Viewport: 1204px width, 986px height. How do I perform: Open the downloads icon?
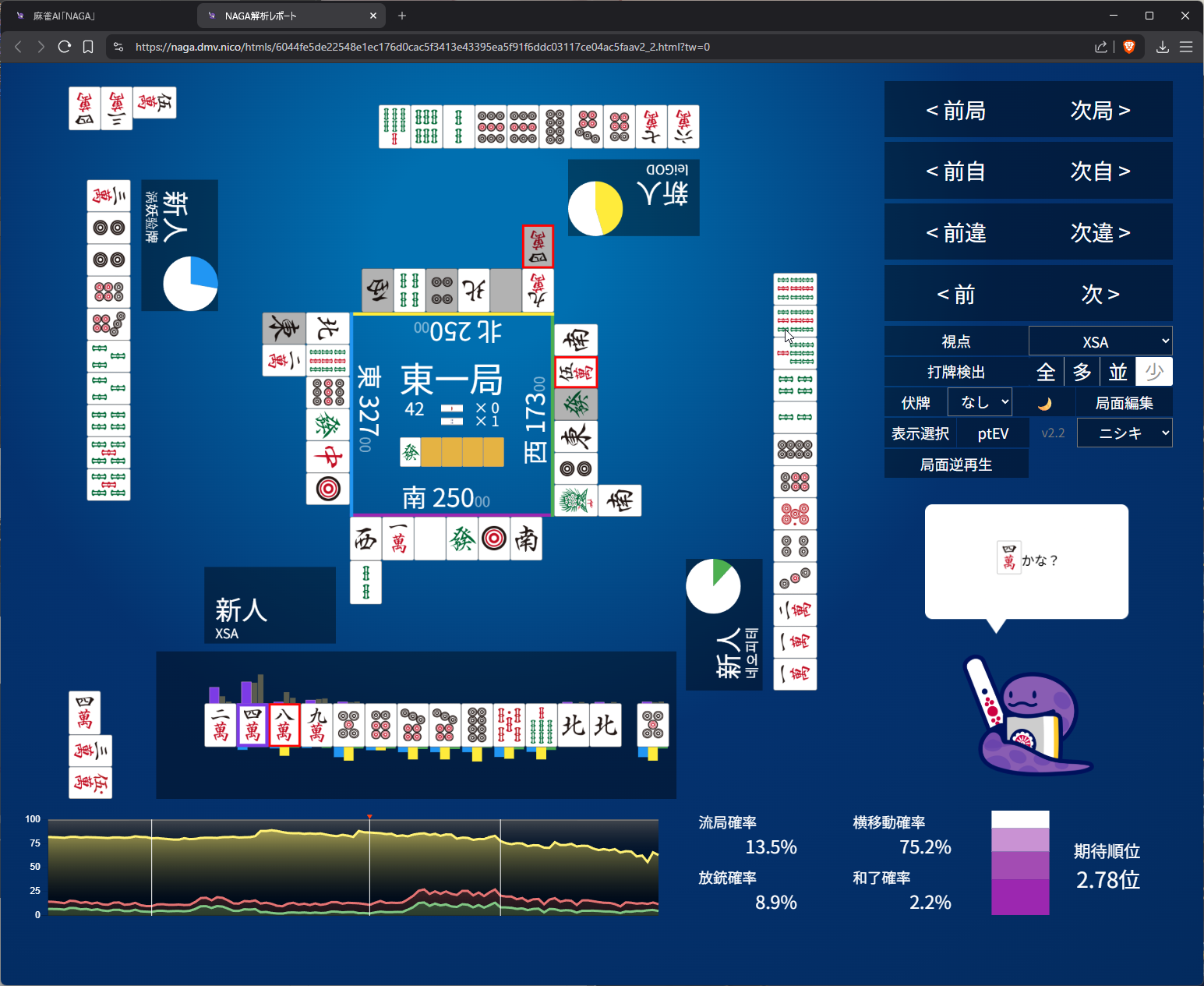[x=1162, y=47]
